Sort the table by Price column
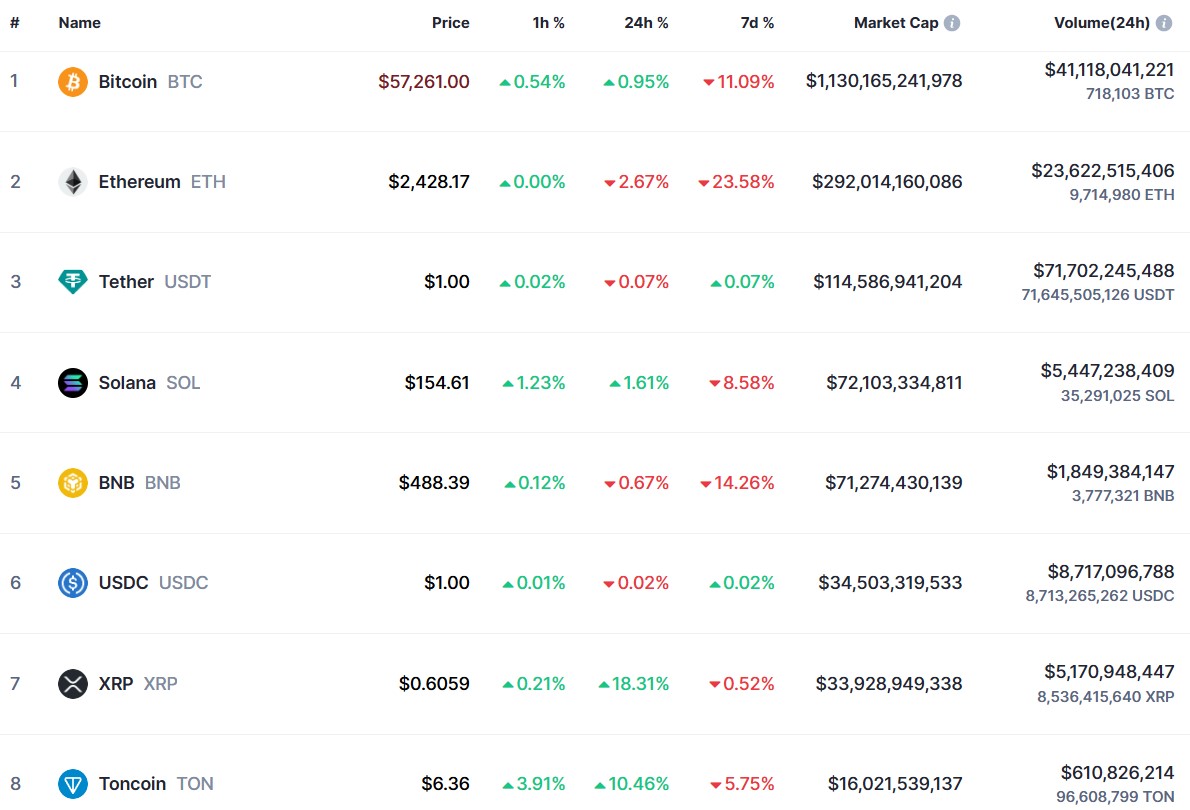 pyautogui.click(x=451, y=22)
